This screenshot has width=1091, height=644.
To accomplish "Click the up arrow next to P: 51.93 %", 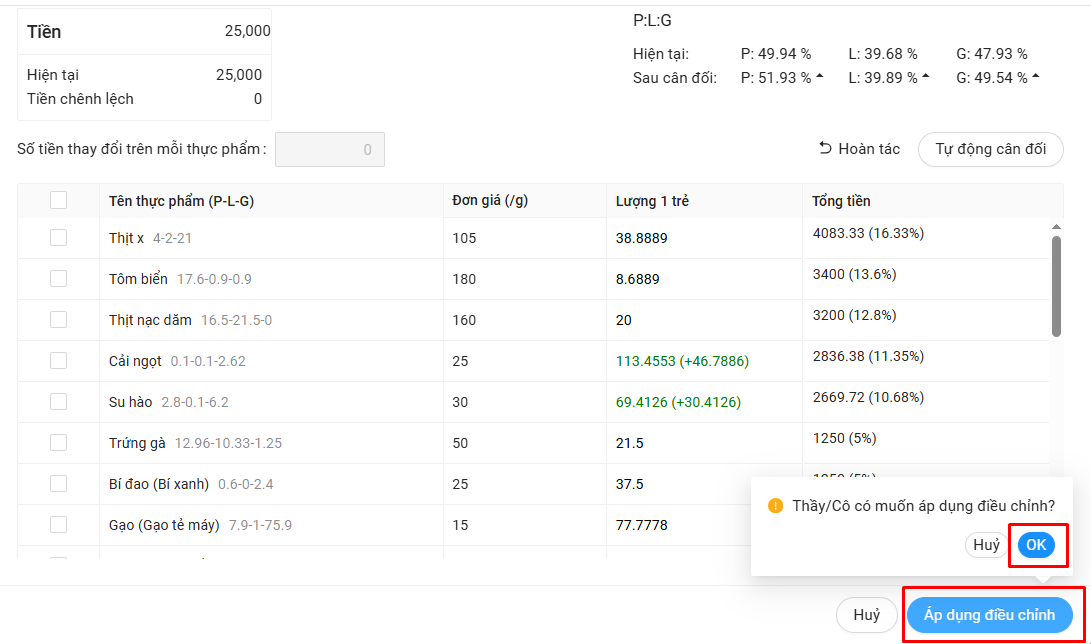I will pos(820,77).
